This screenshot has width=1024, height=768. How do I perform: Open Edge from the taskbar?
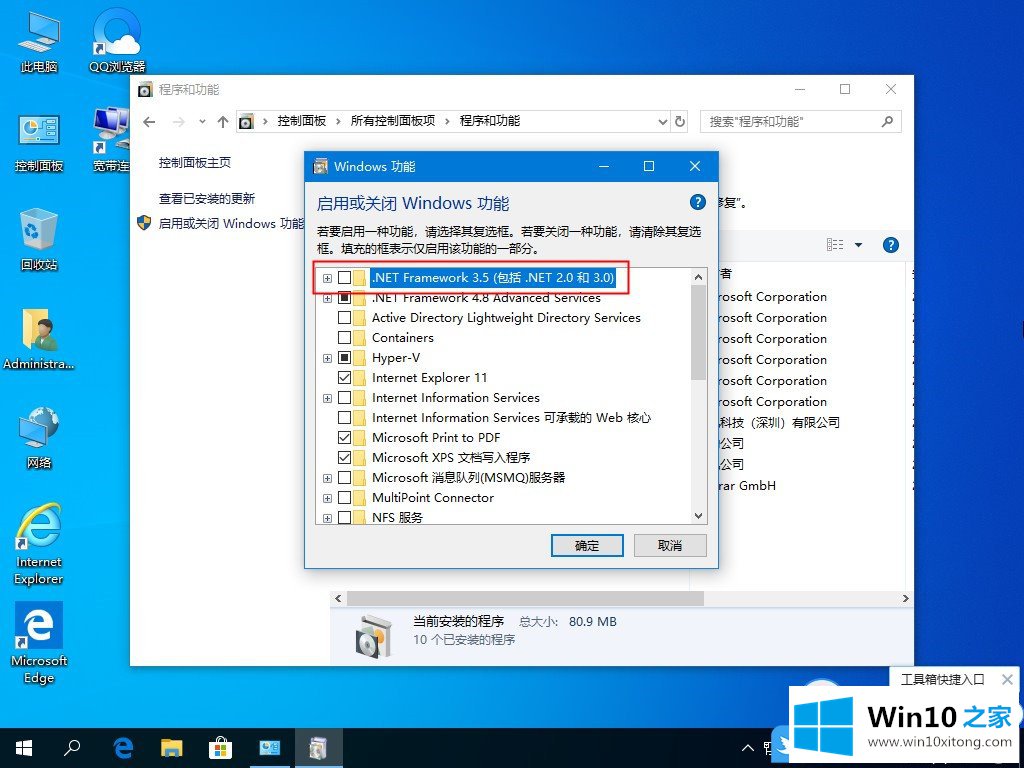coord(123,748)
